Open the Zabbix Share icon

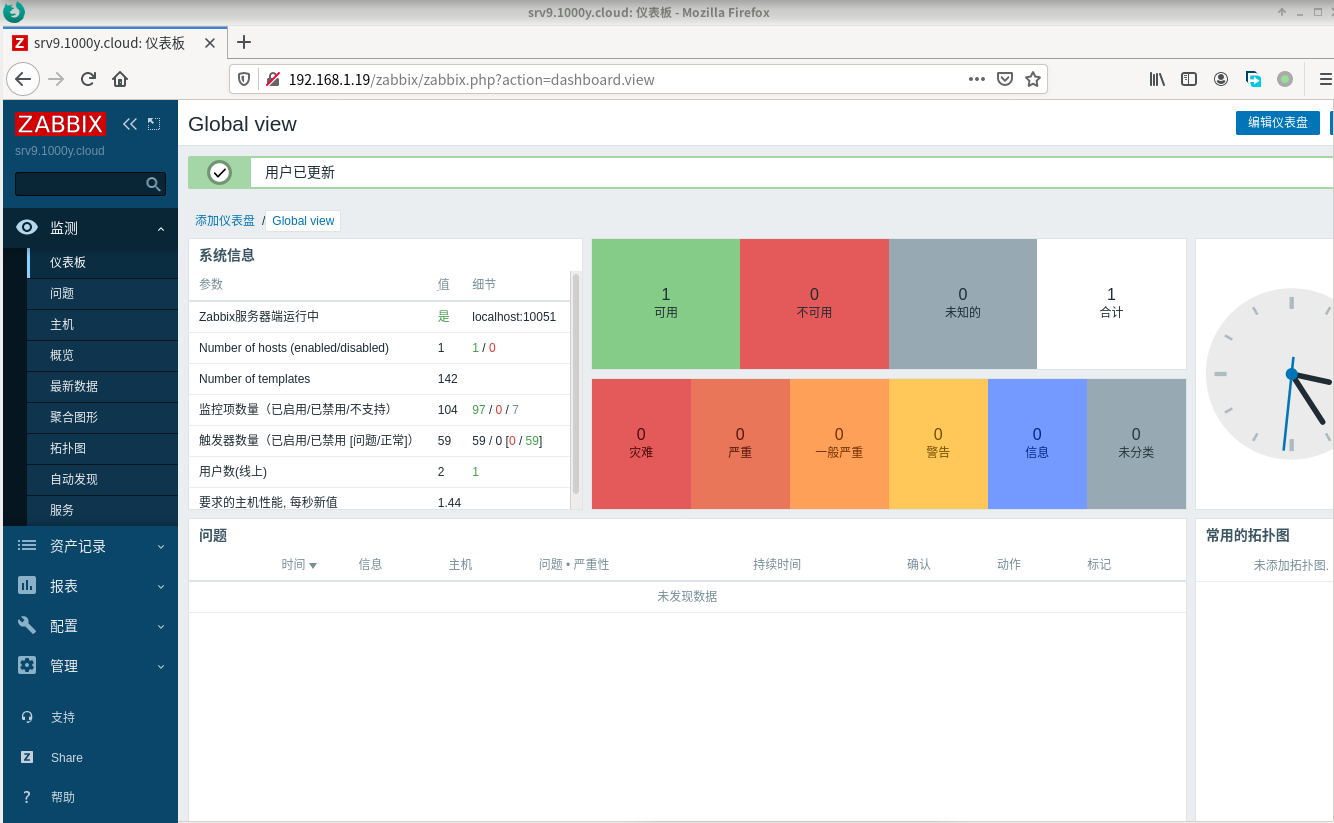[26, 757]
